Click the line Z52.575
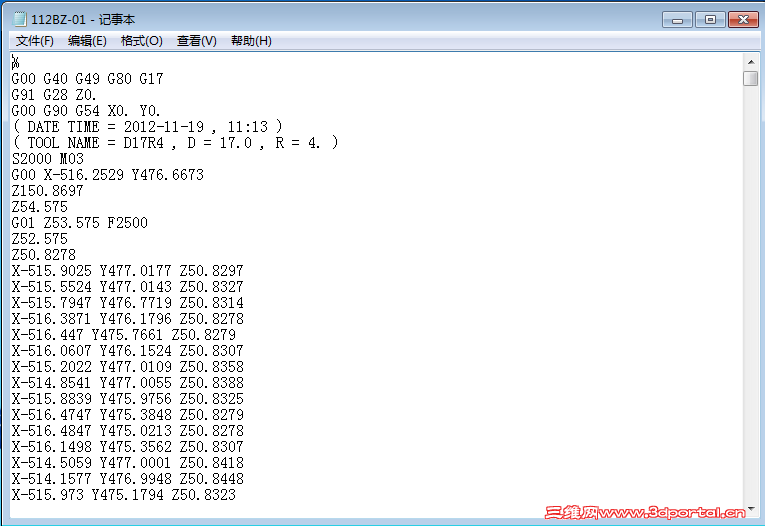 (x=40, y=239)
